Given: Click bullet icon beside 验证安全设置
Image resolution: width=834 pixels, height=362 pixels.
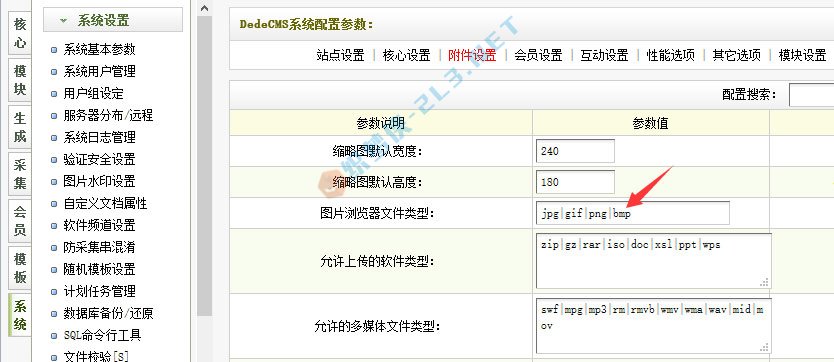Looking at the screenshot, I should coord(54,159).
